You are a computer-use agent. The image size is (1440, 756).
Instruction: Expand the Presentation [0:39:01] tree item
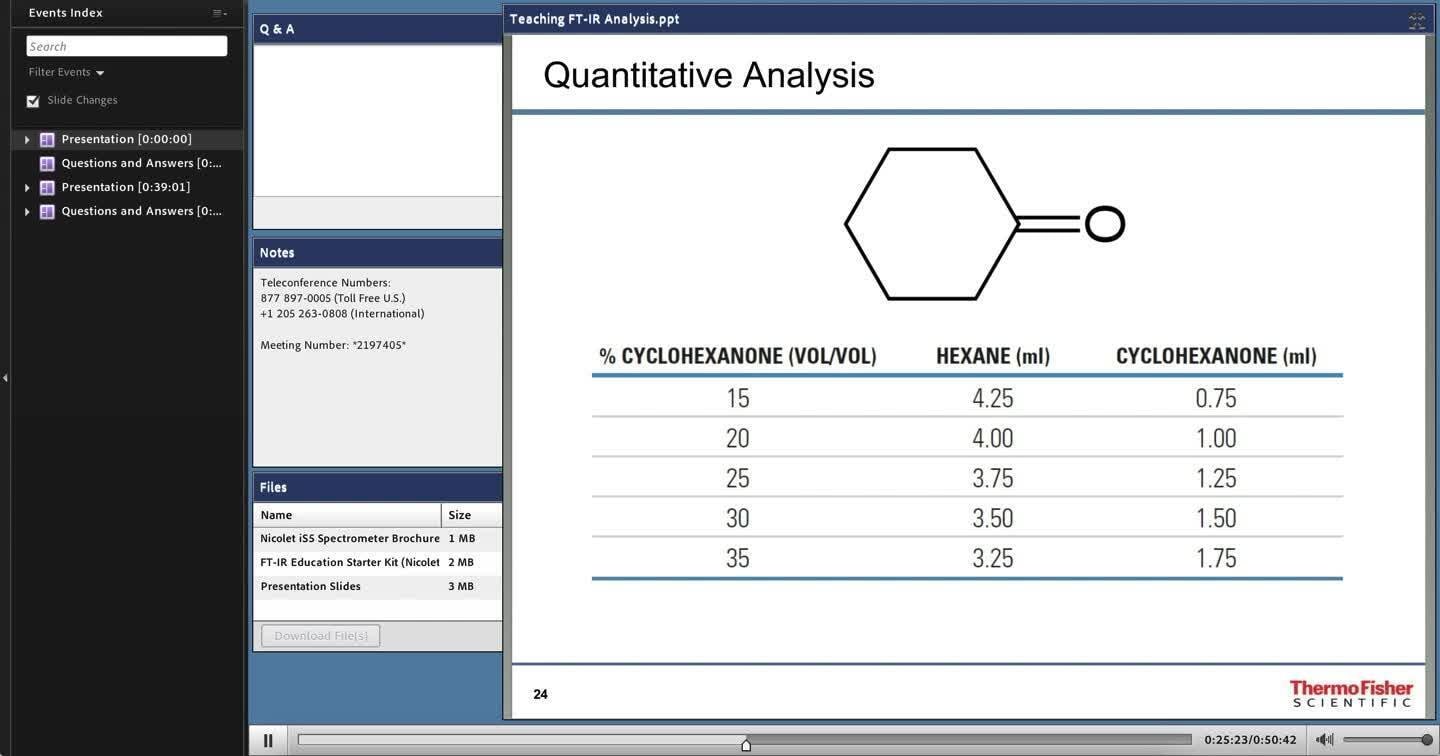point(27,188)
